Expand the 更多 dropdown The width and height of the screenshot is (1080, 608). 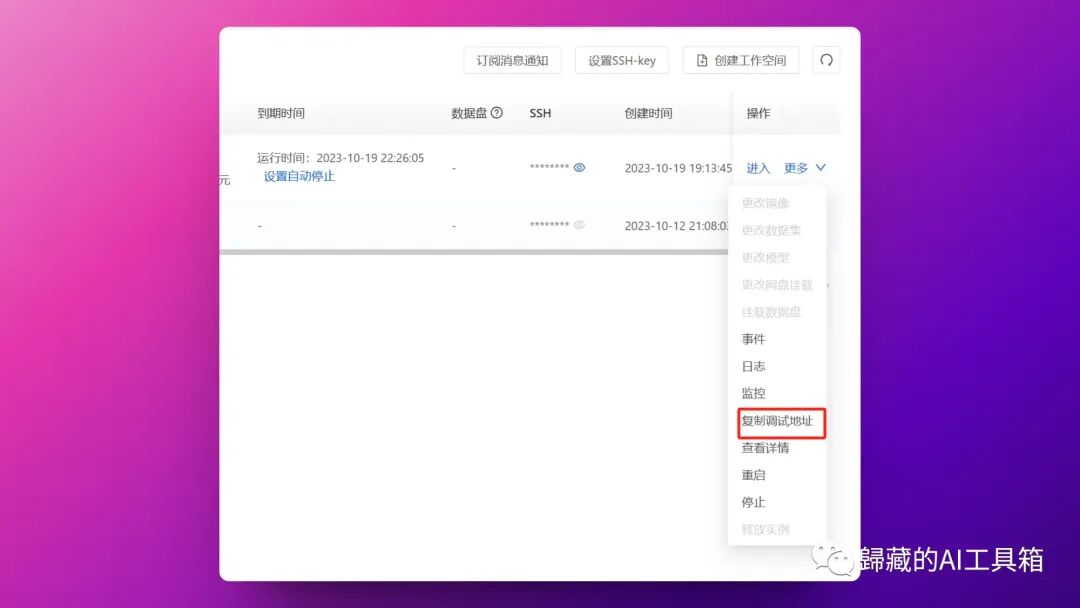(804, 168)
